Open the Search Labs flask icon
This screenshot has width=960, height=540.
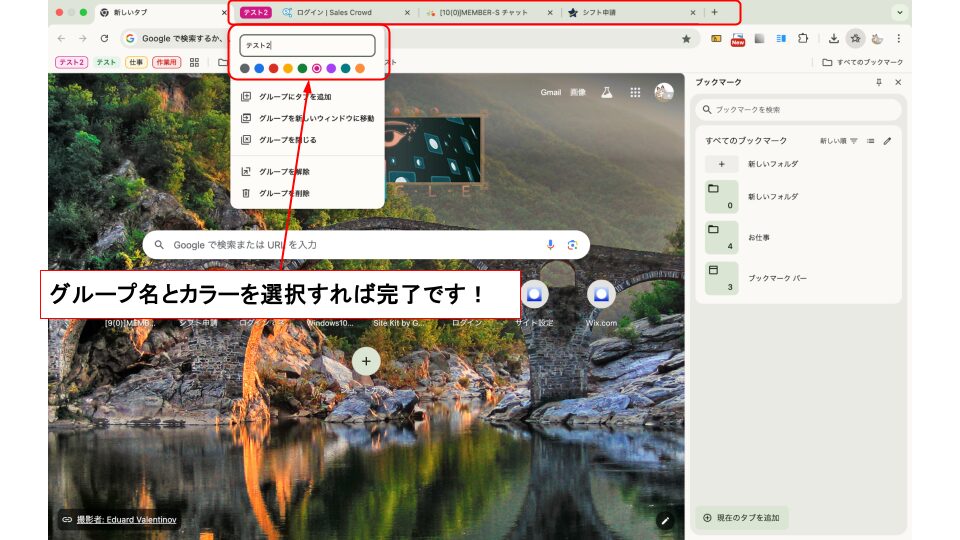pos(606,92)
